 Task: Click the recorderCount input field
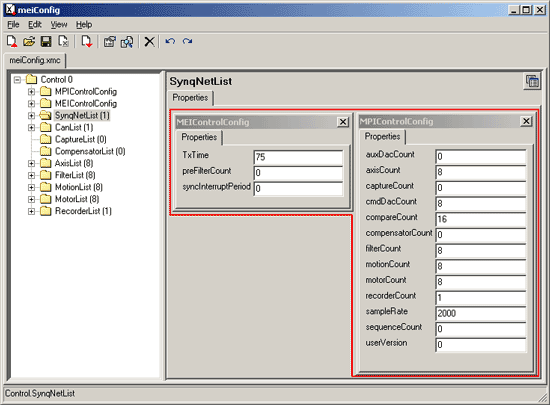click(x=481, y=298)
